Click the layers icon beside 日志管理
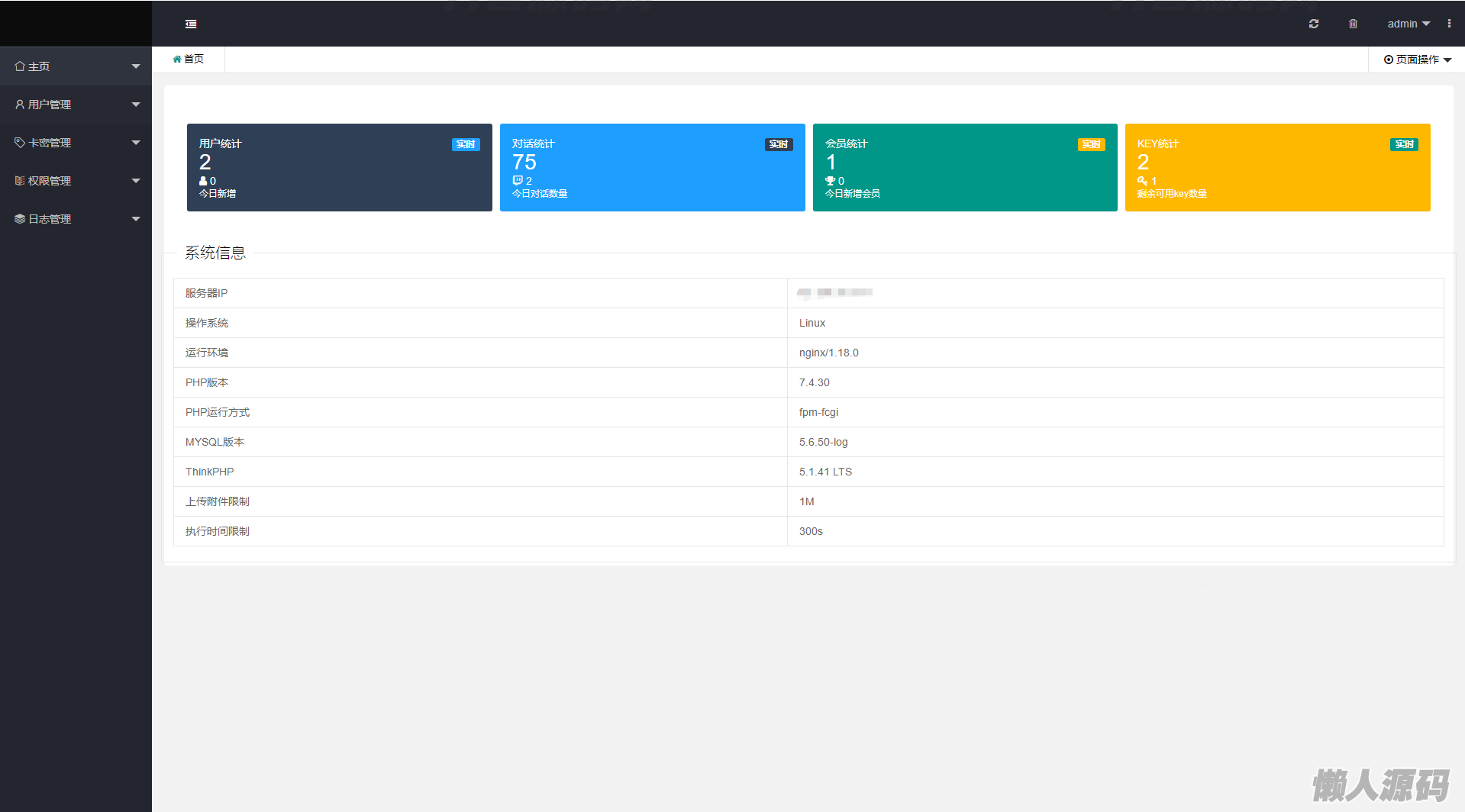1465x812 pixels. [20, 219]
